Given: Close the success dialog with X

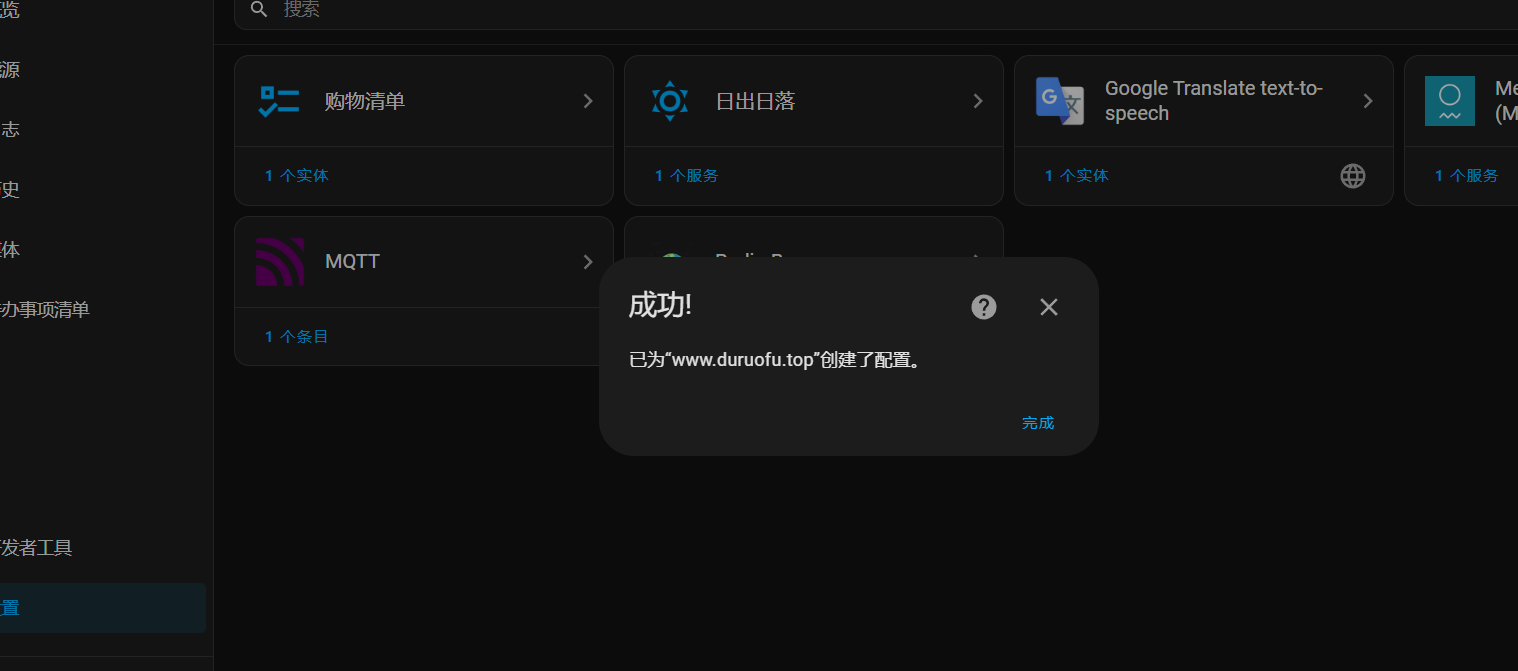Looking at the screenshot, I should 1048,307.
